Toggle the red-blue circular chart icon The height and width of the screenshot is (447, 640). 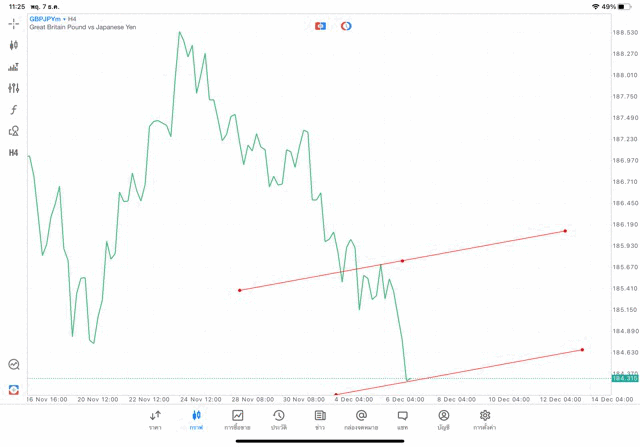346,26
